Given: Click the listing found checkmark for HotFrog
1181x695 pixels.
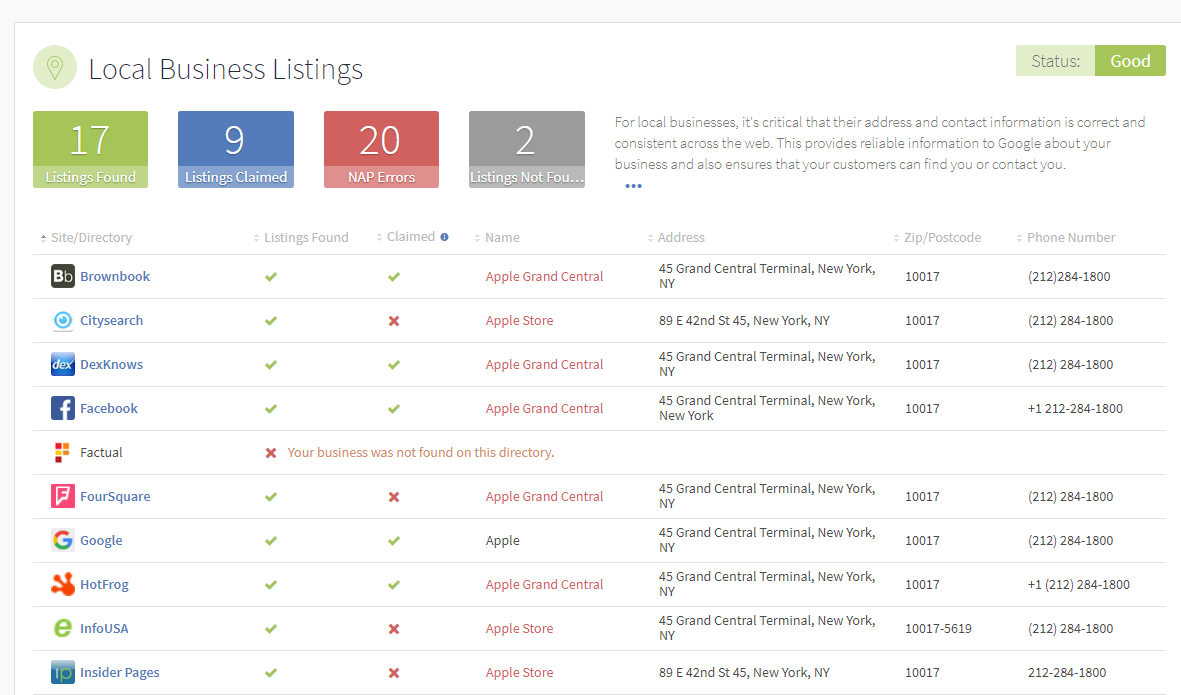Looking at the screenshot, I should (x=271, y=585).
